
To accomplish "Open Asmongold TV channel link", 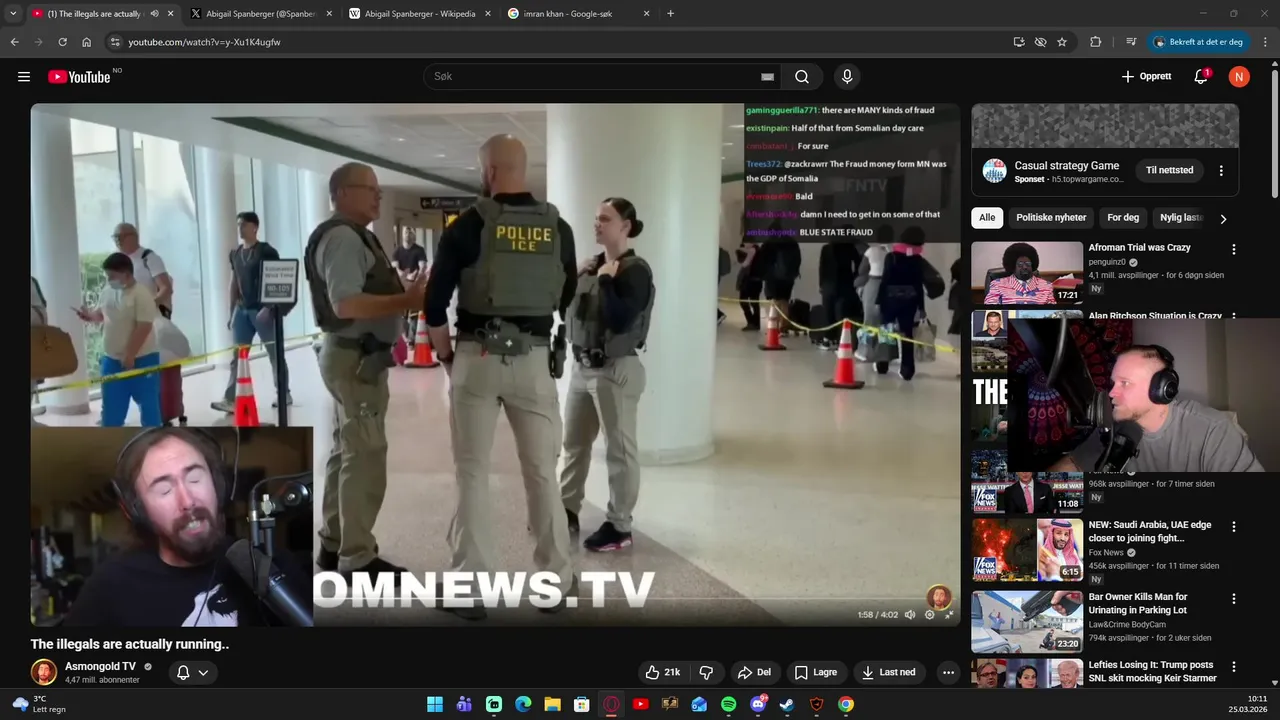I will [100, 666].
